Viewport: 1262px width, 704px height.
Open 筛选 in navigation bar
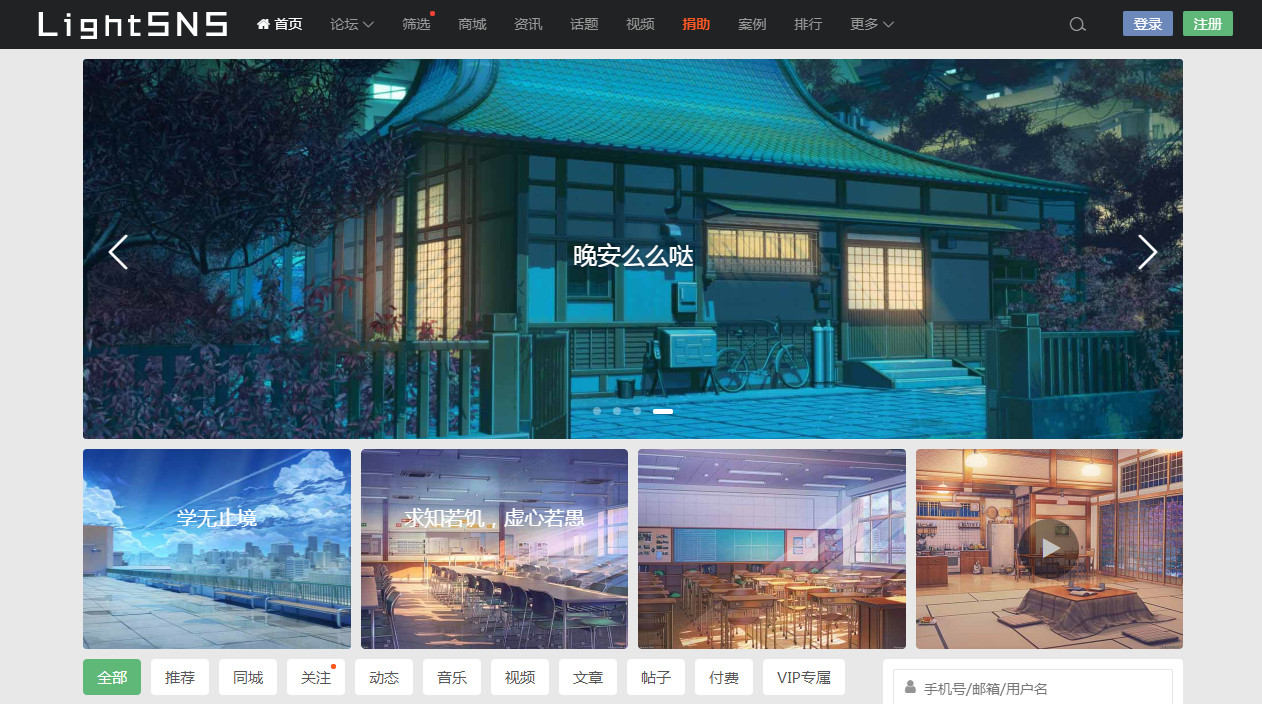[x=416, y=24]
